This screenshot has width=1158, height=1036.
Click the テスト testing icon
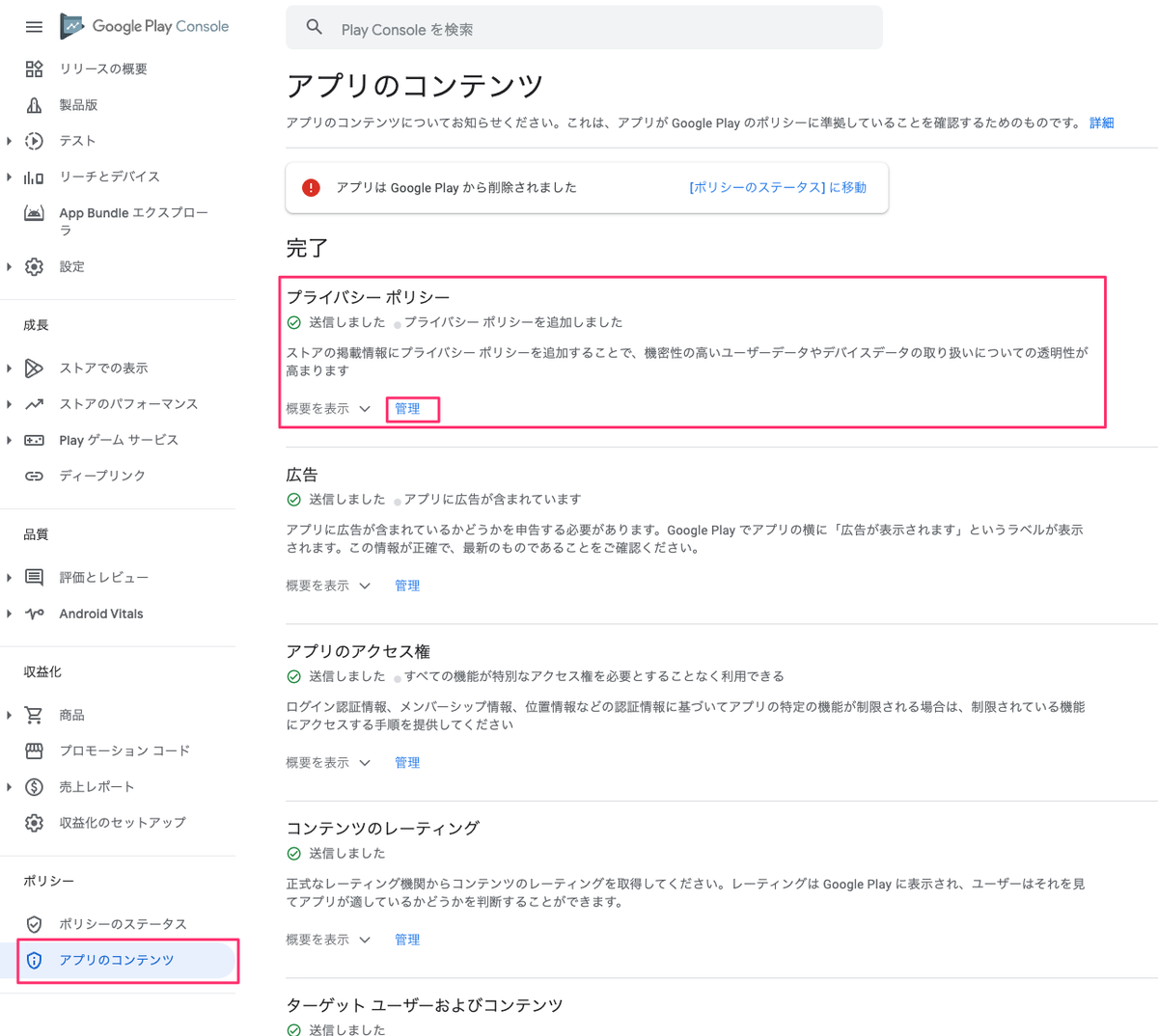[x=34, y=141]
